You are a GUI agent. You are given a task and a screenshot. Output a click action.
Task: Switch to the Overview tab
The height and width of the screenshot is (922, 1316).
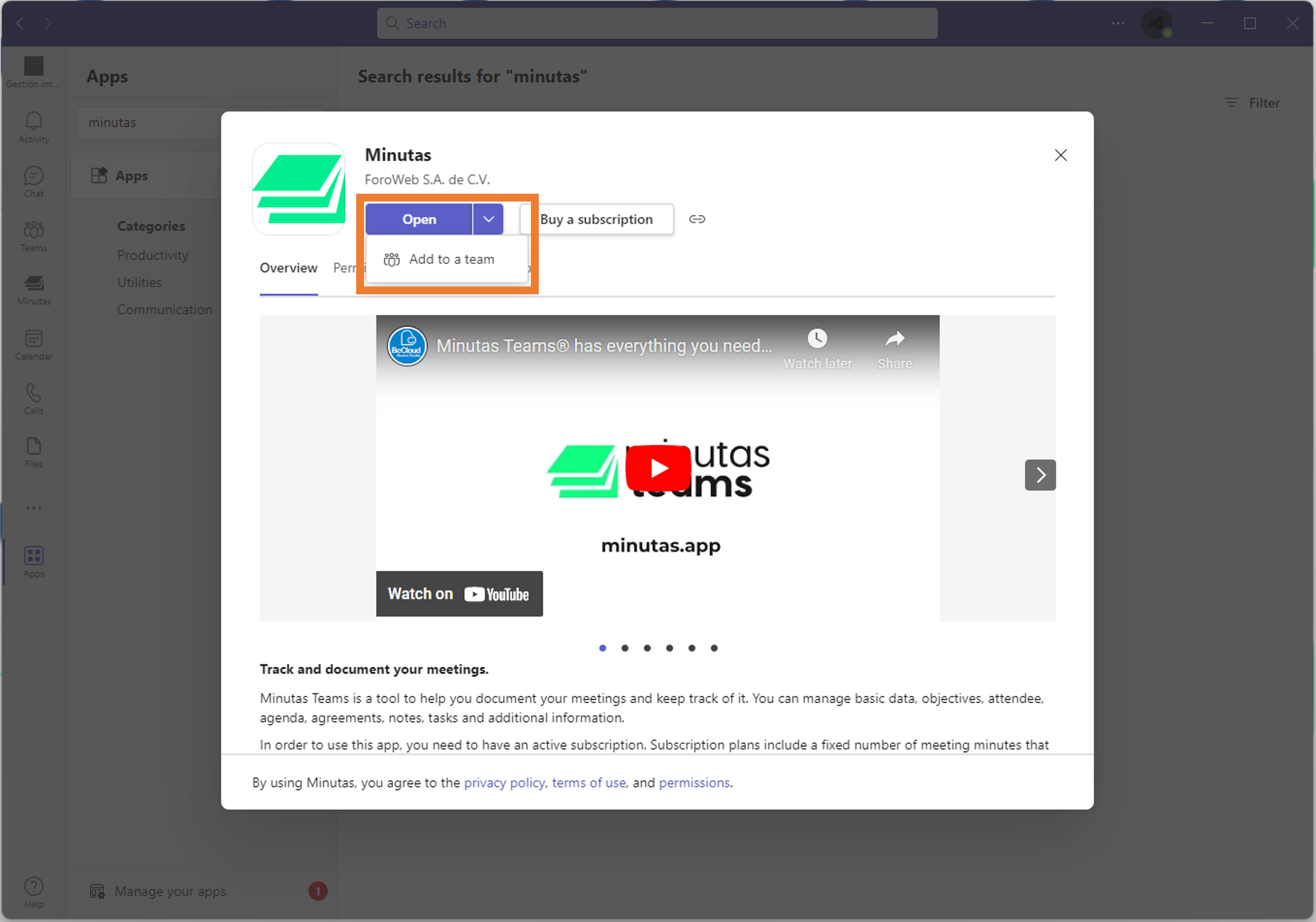(x=288, y=267)
